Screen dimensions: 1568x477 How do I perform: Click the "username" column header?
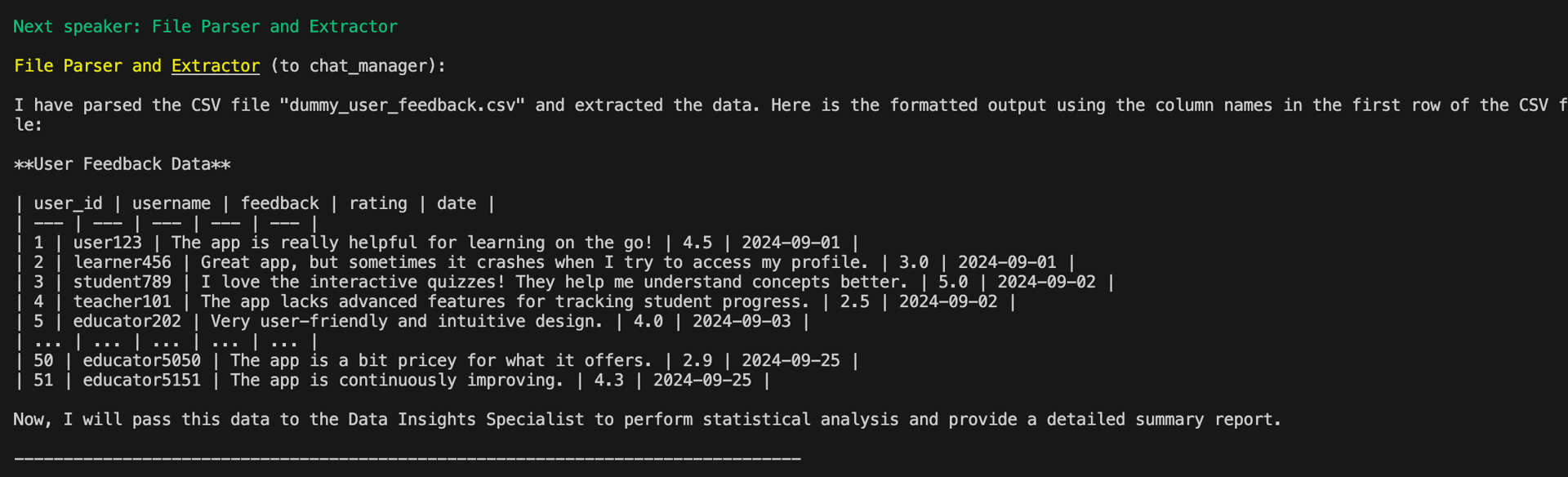[171, 203]
